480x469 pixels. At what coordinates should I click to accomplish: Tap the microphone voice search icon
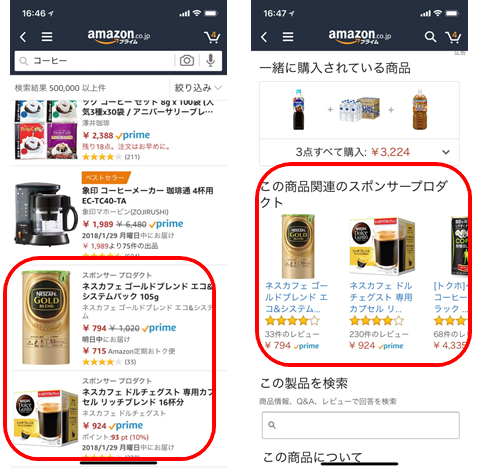tap(210, 60)
